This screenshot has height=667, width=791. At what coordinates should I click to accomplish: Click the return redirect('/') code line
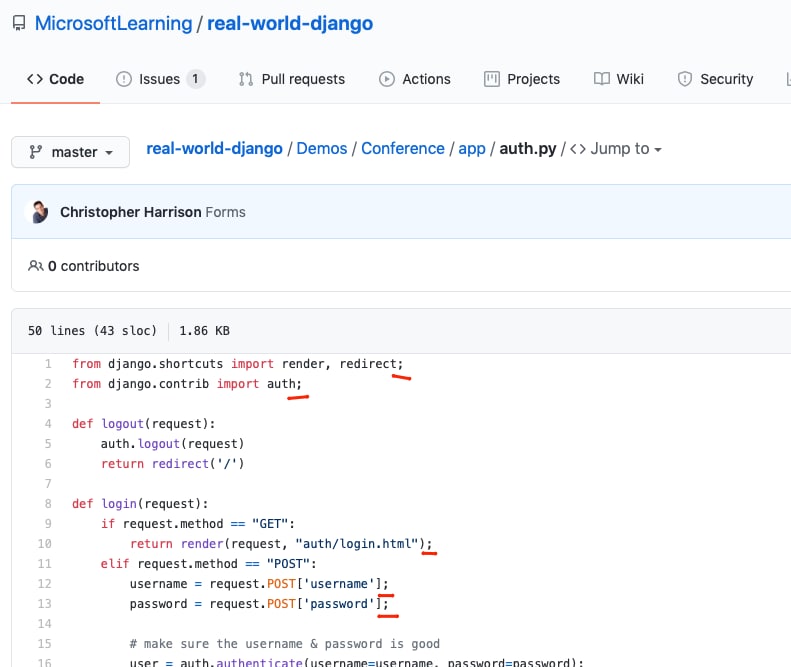pos(173,464)
